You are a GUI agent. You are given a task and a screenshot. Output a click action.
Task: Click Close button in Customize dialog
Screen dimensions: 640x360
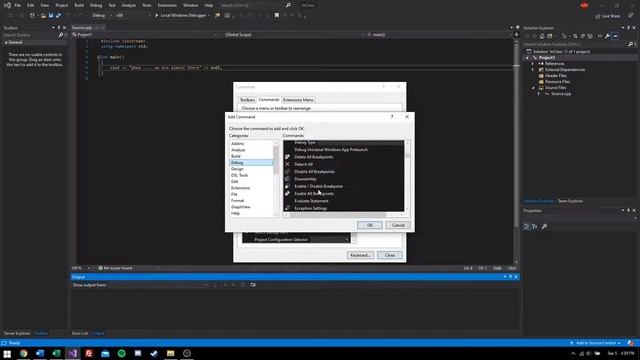[390, 255]
